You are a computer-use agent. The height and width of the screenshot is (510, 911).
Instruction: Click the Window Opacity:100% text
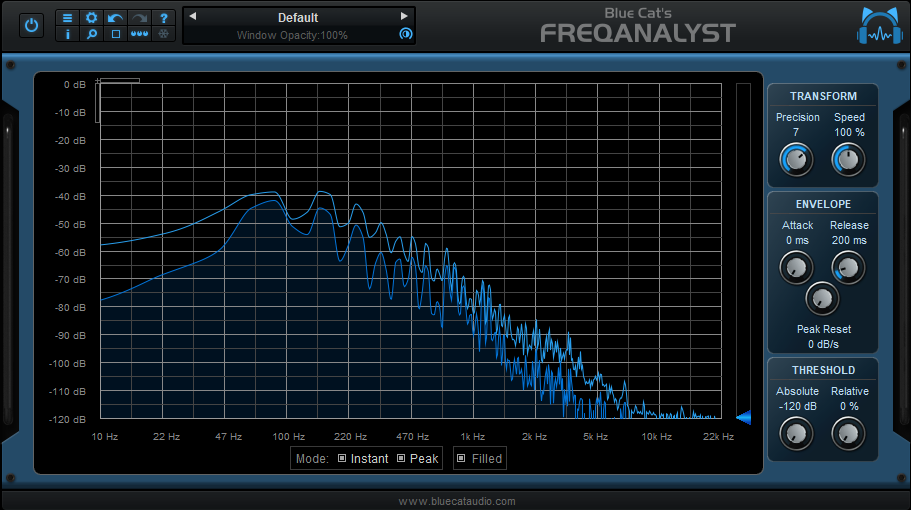click(x=292, y=35)
